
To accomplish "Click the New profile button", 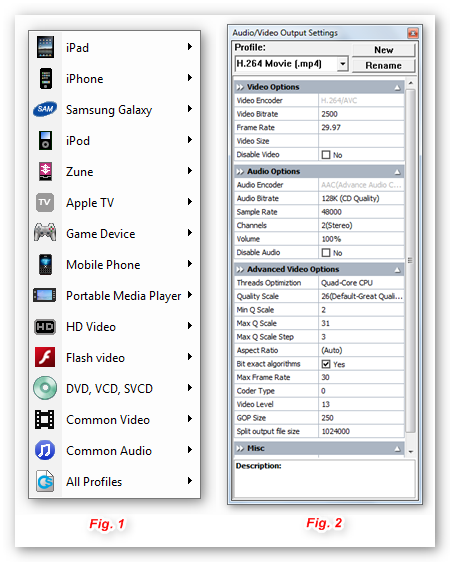I will 383,50.
